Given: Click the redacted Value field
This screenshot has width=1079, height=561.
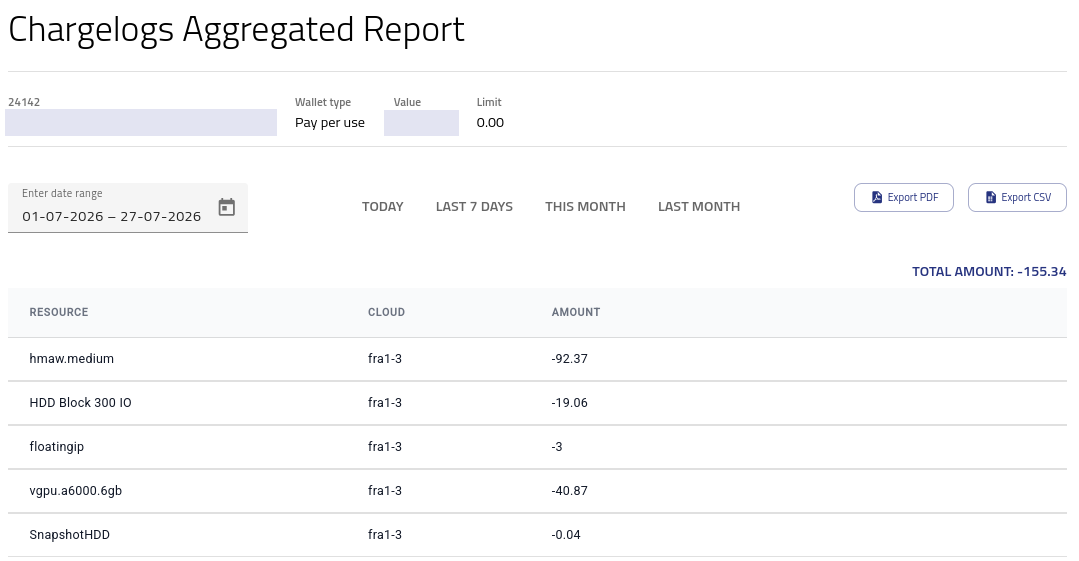Looking at the screenshot, I should point(421,123).
